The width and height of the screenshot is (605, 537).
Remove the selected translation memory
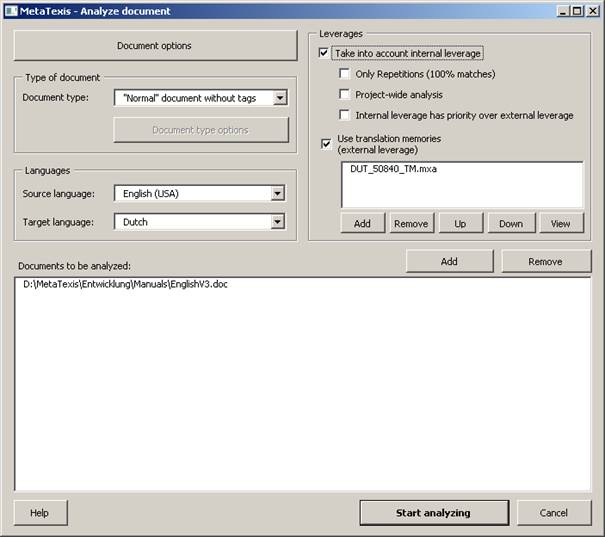[411, 223]
